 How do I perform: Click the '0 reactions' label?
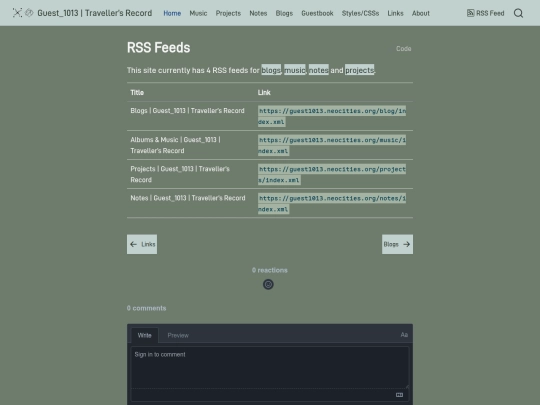270,270
